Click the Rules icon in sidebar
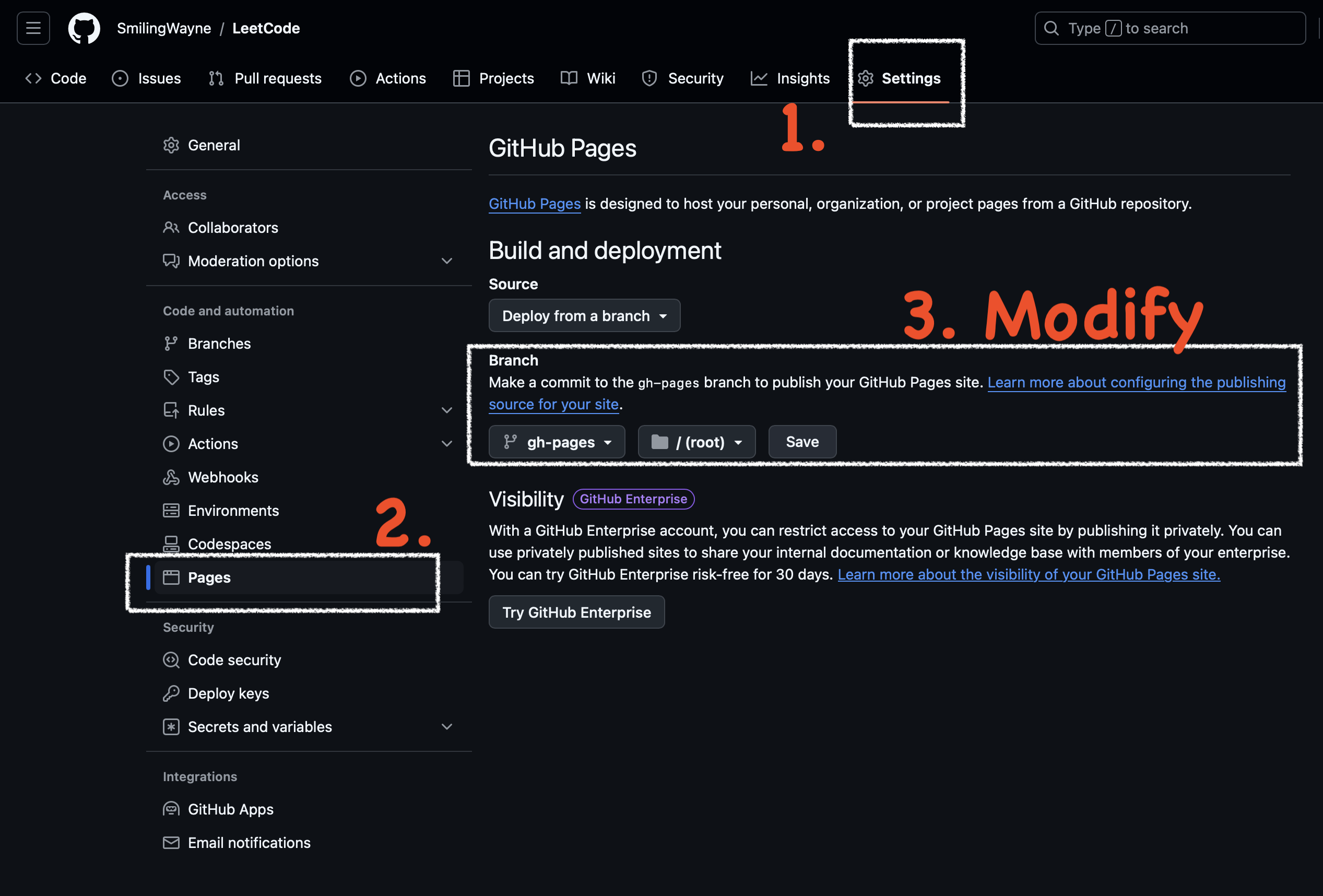The width and height of the screenshot is (1323, 896). (171, 410)
